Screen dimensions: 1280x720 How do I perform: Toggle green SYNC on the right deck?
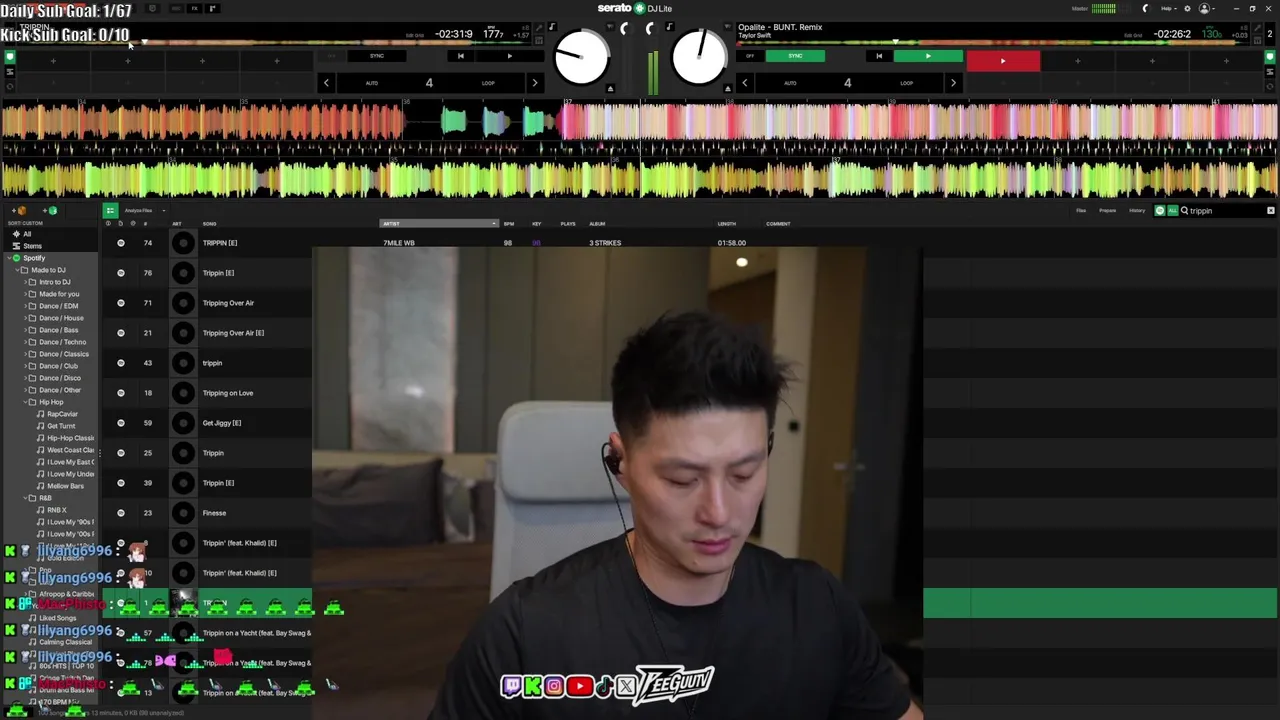(795, 56)
